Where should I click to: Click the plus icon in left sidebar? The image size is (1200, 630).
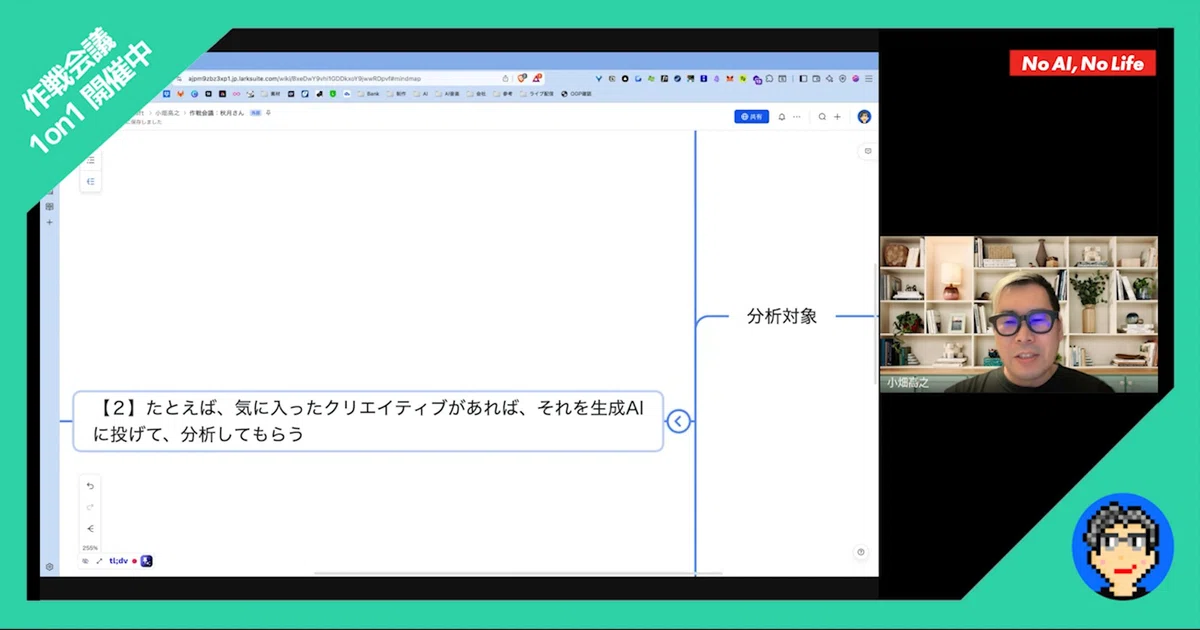(49, 222)
